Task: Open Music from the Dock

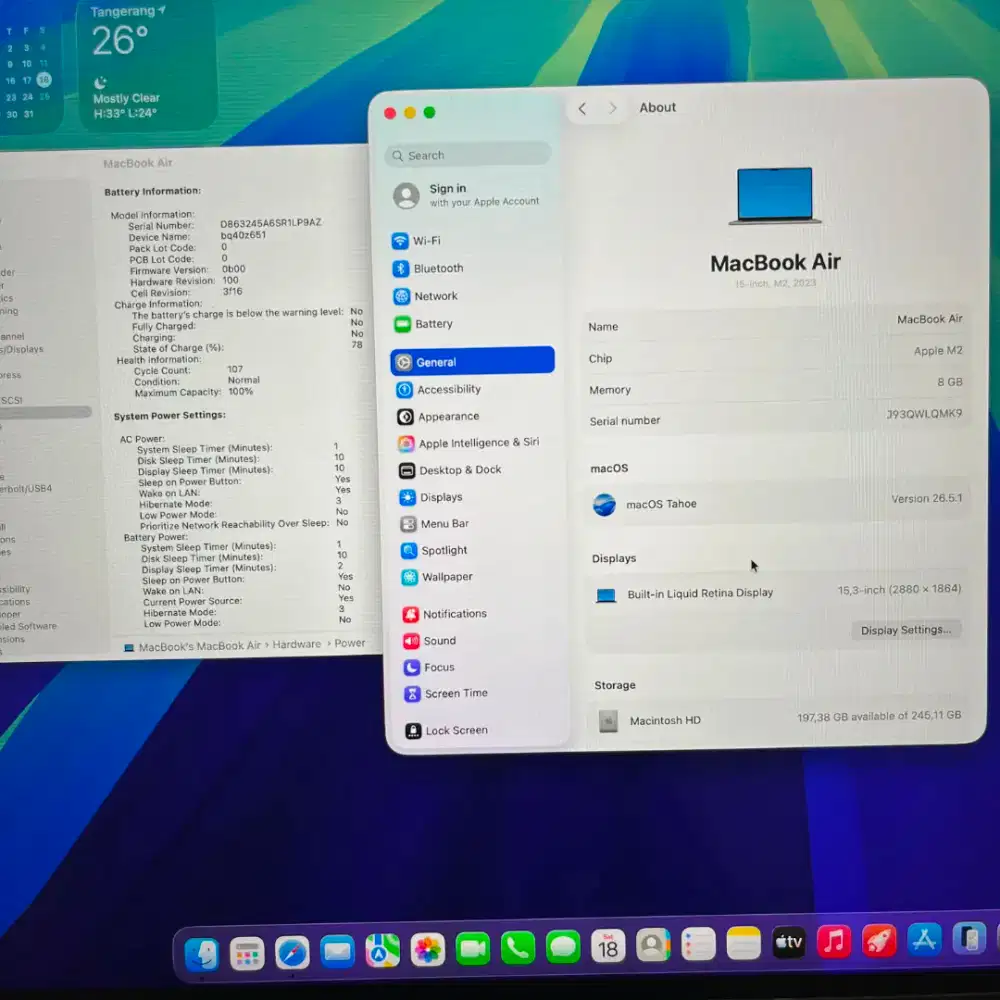Action: [834, 941]
